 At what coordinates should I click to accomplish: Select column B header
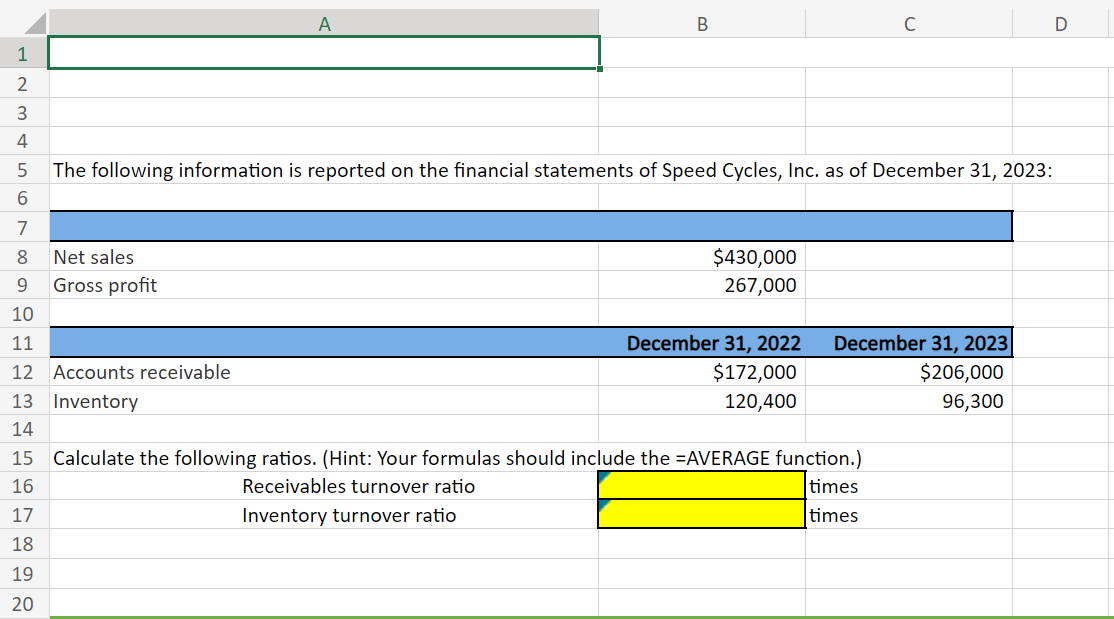[701, 22]
